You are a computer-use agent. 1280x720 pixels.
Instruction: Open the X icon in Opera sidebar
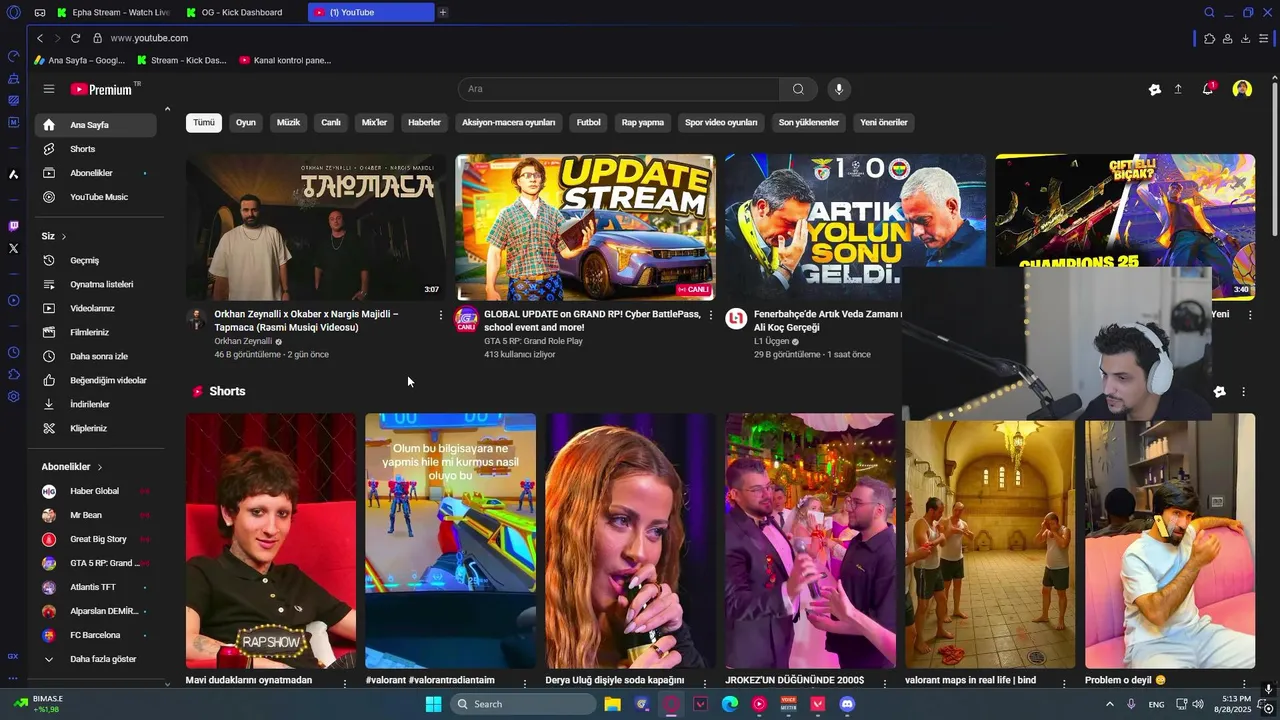point(13,248)
